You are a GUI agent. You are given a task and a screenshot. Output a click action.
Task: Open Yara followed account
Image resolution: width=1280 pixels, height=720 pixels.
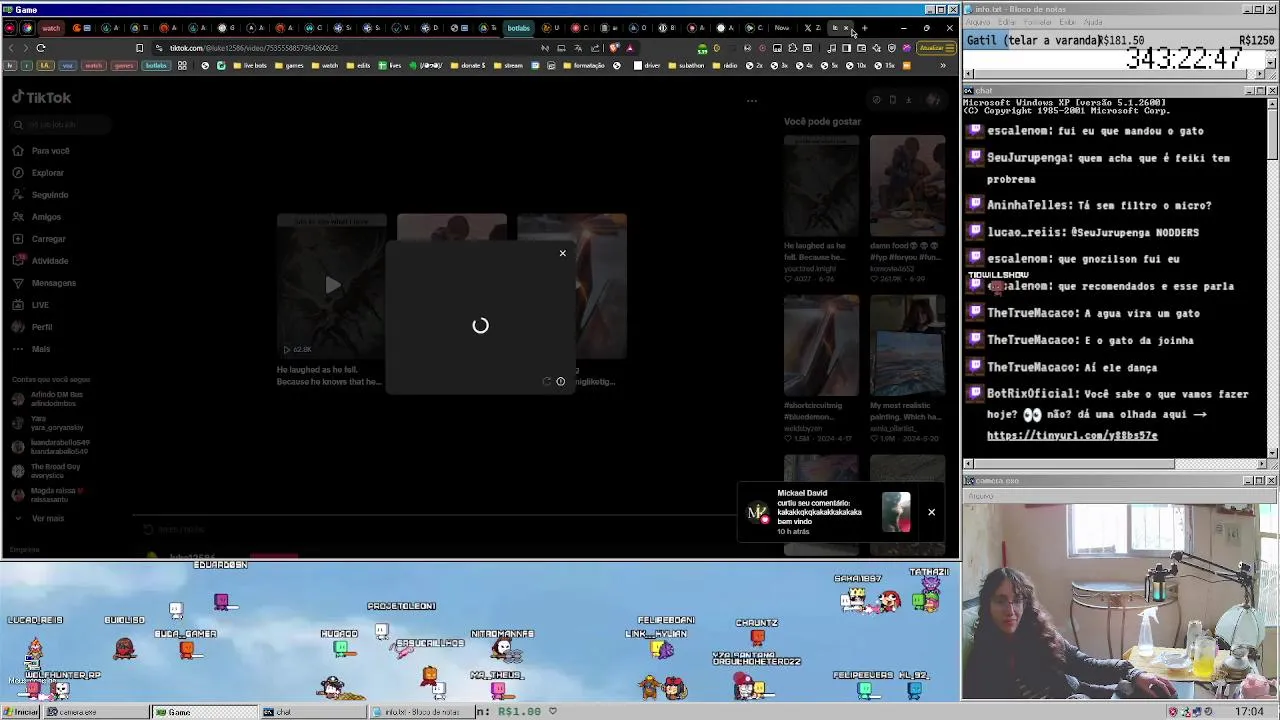(x=56, y=423)
